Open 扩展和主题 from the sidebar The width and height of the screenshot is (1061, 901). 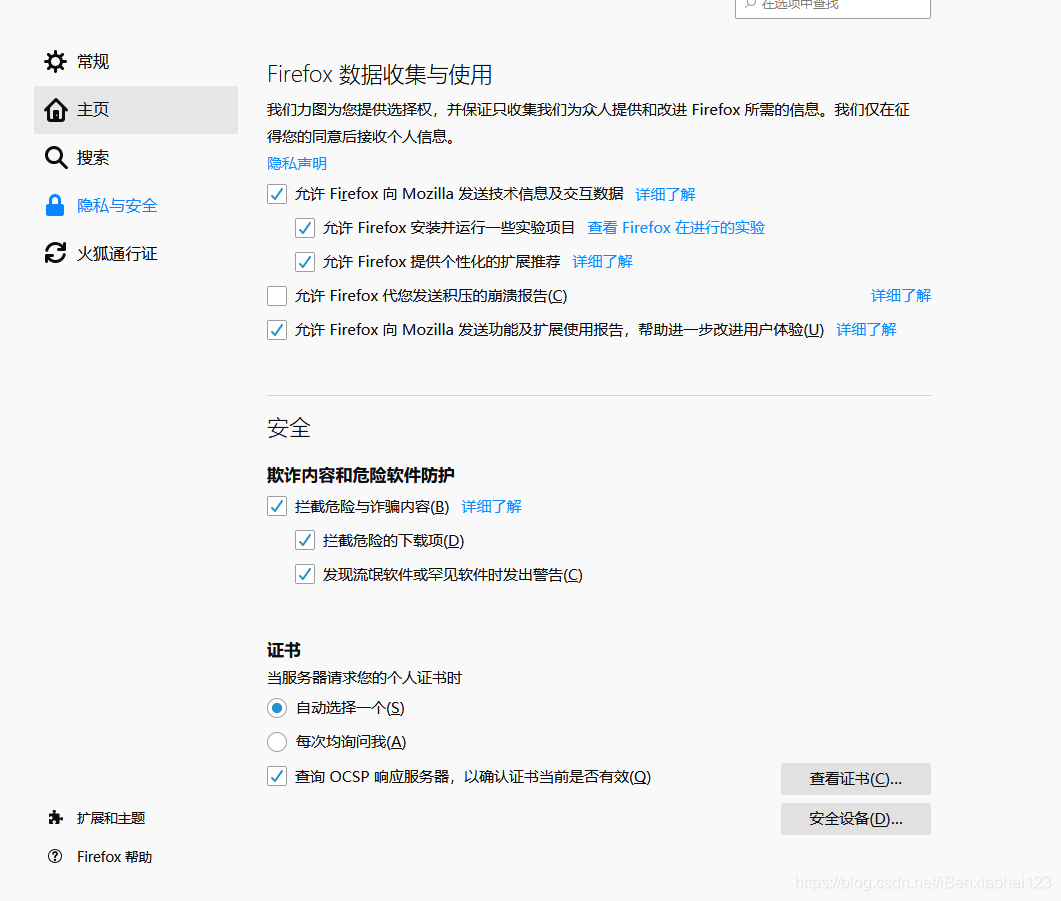click(x=111, y=818)
